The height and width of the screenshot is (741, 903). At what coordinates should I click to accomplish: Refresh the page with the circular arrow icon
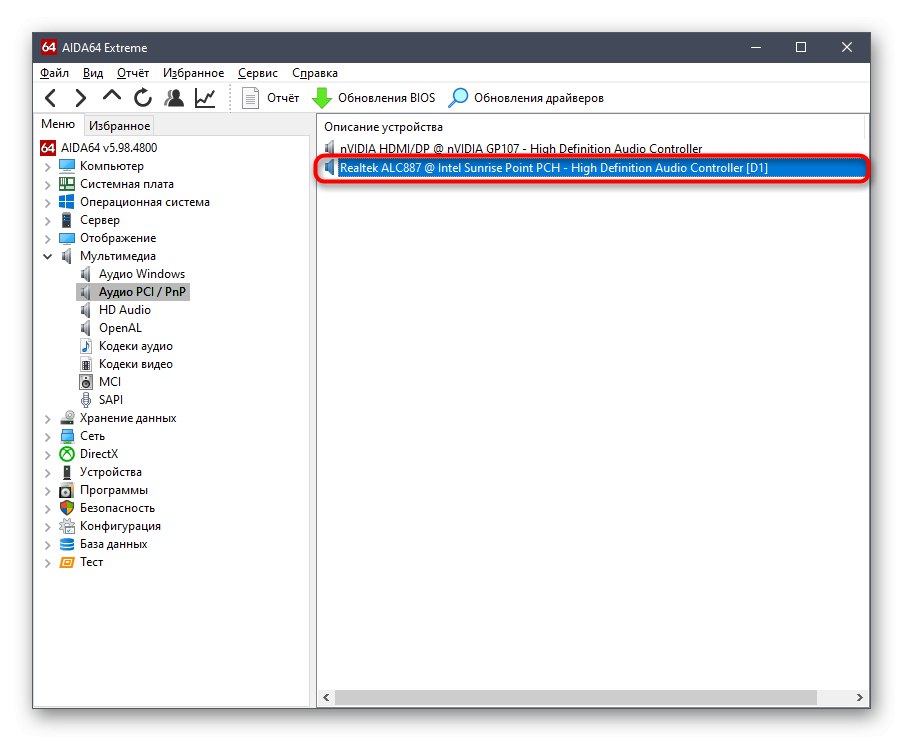pyautogui.click(x=143, y=98)
